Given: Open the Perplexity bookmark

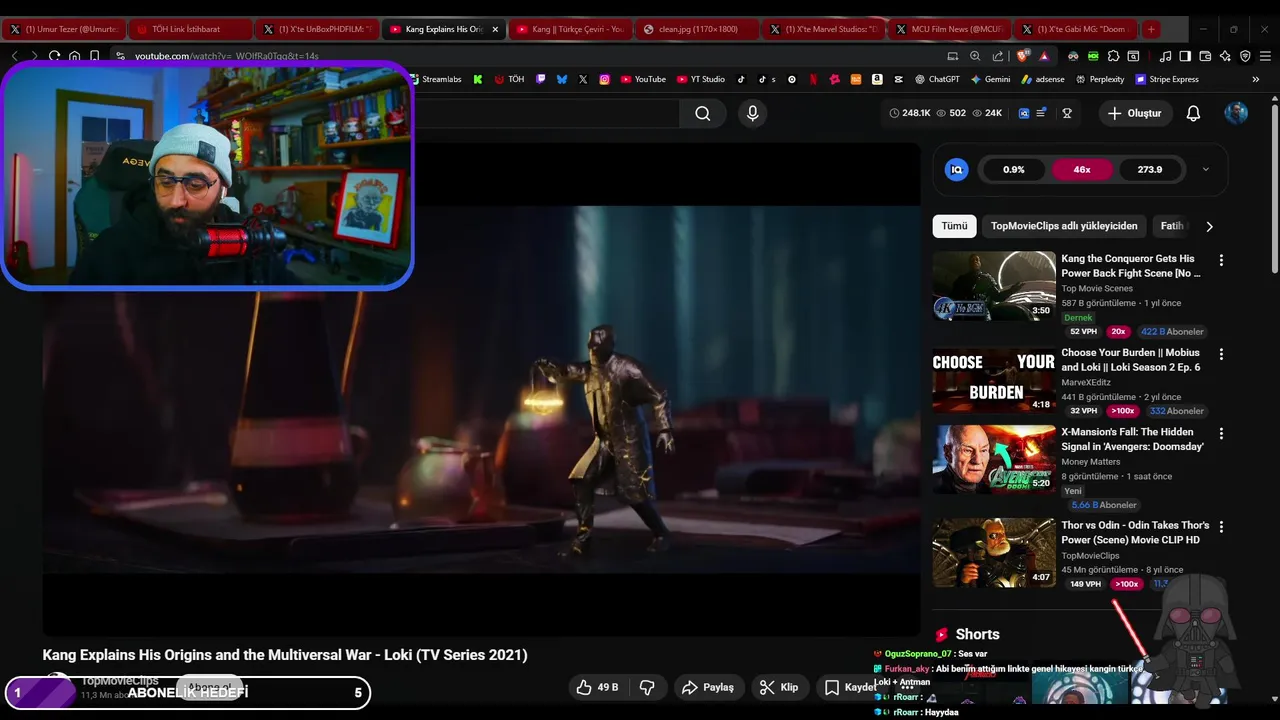Looking at the screenshot, I should point(1100,79).
